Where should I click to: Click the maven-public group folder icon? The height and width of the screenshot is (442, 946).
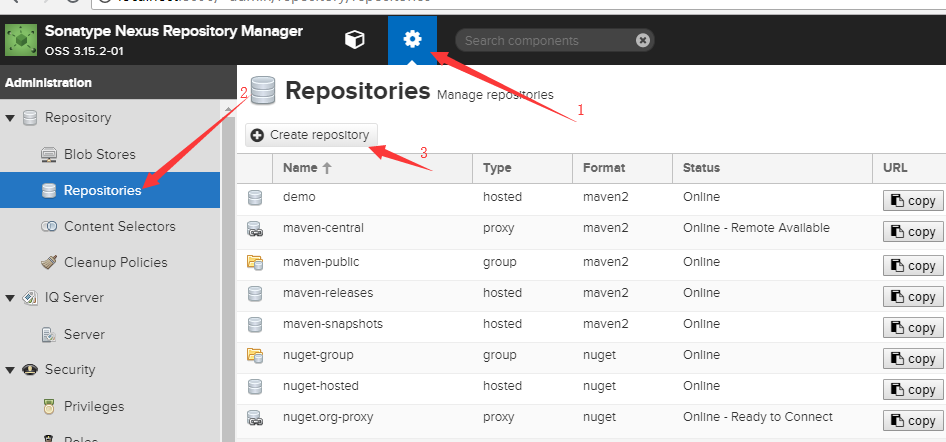(255, 262)
